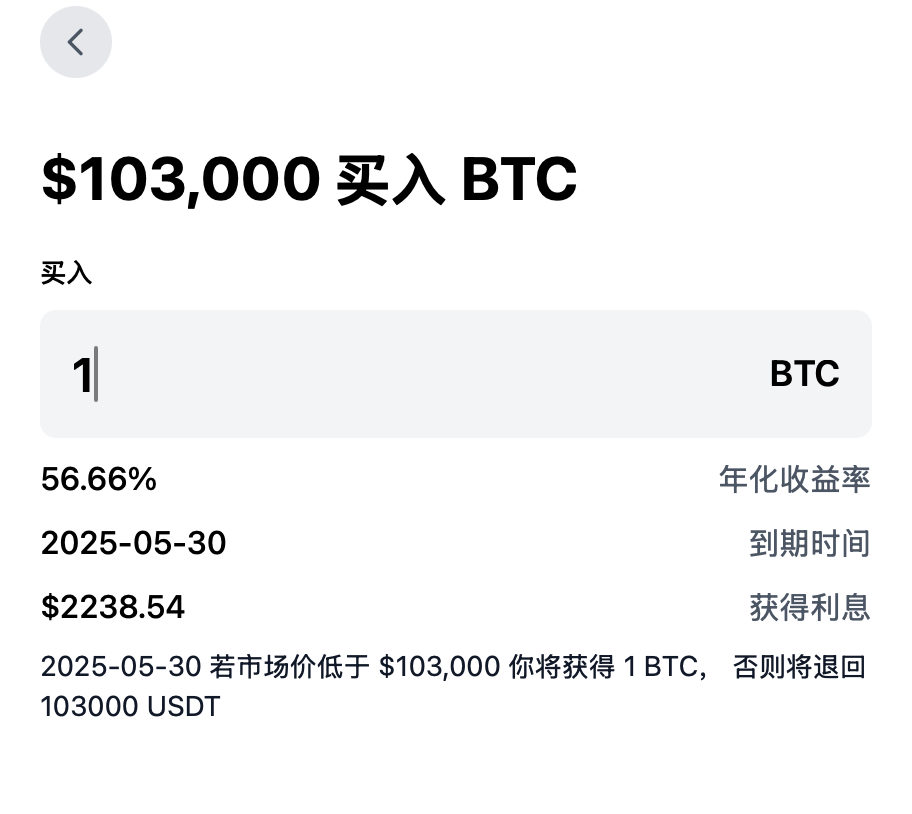Click the small 买入 label above the input
The image size is (912, 814).
(66, 273)
